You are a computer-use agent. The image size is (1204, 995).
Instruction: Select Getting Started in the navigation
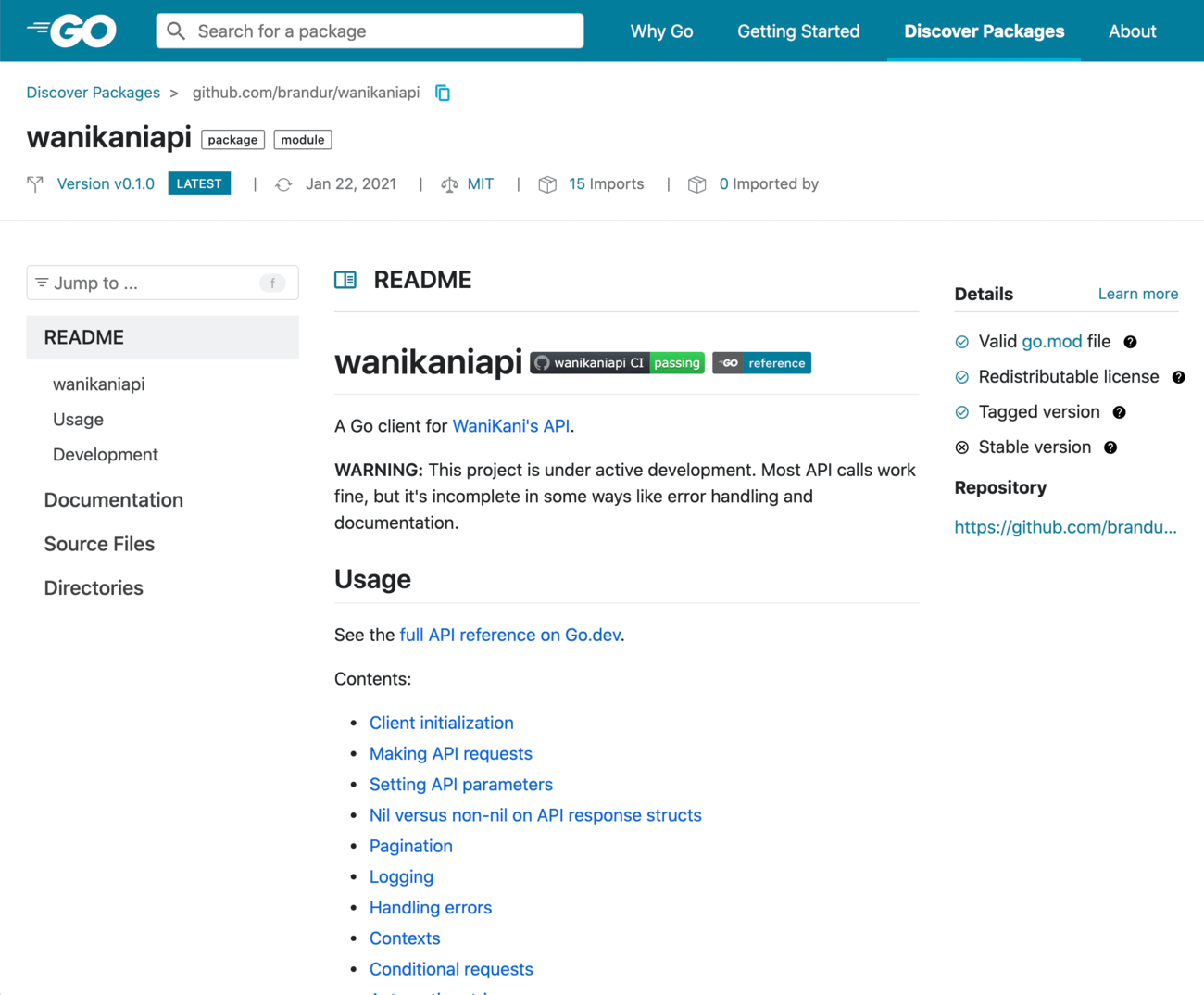[x=797, y=31]
